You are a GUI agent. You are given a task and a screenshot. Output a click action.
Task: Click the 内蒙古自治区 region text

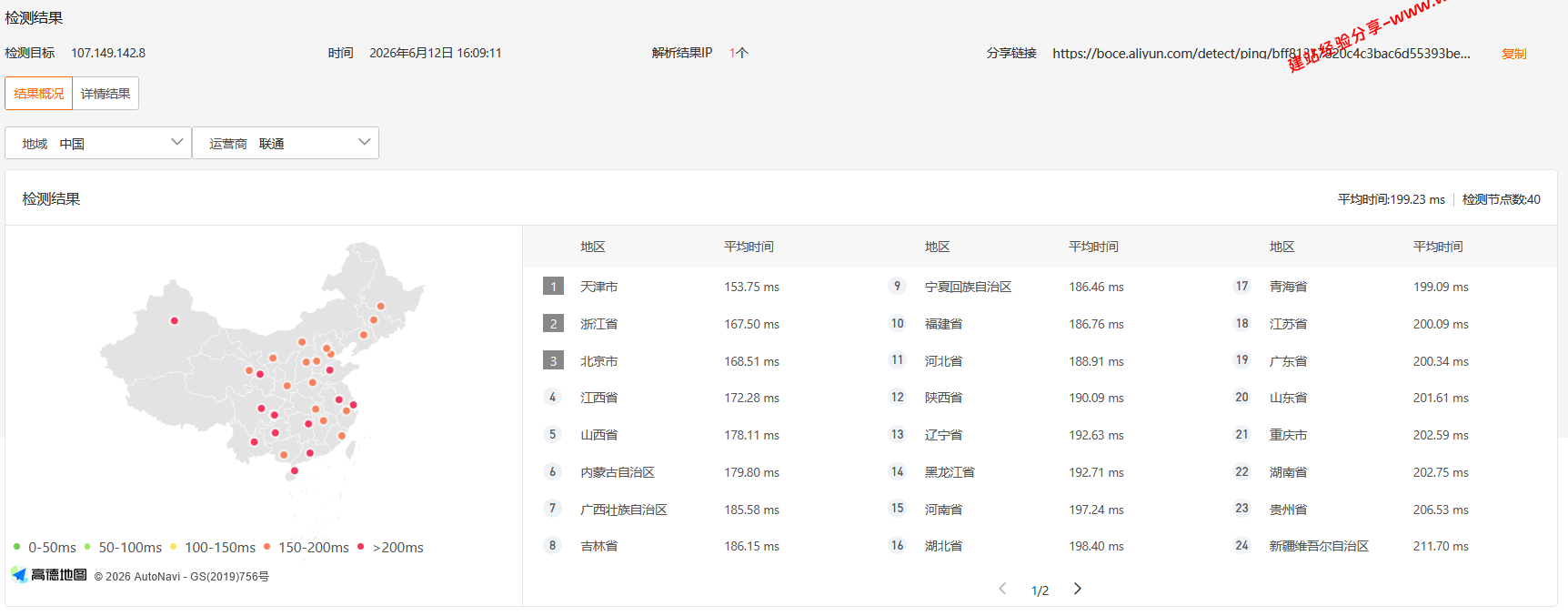click(x=618, y=472)
